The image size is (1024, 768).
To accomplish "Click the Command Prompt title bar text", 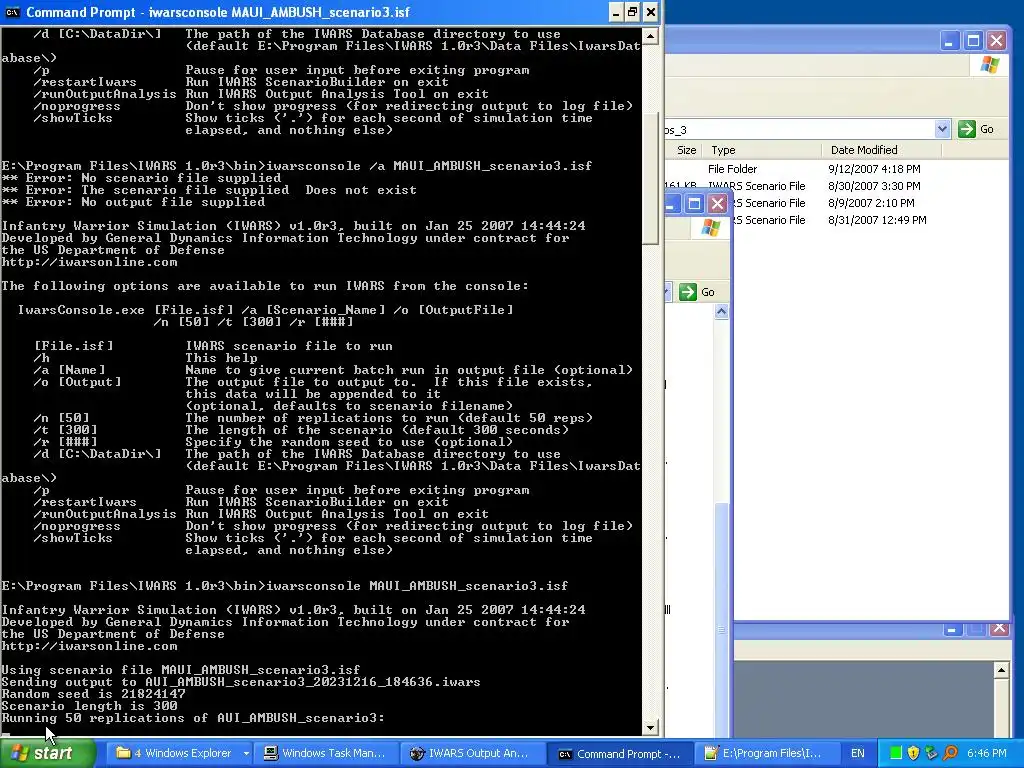I will tap(218, 12).
